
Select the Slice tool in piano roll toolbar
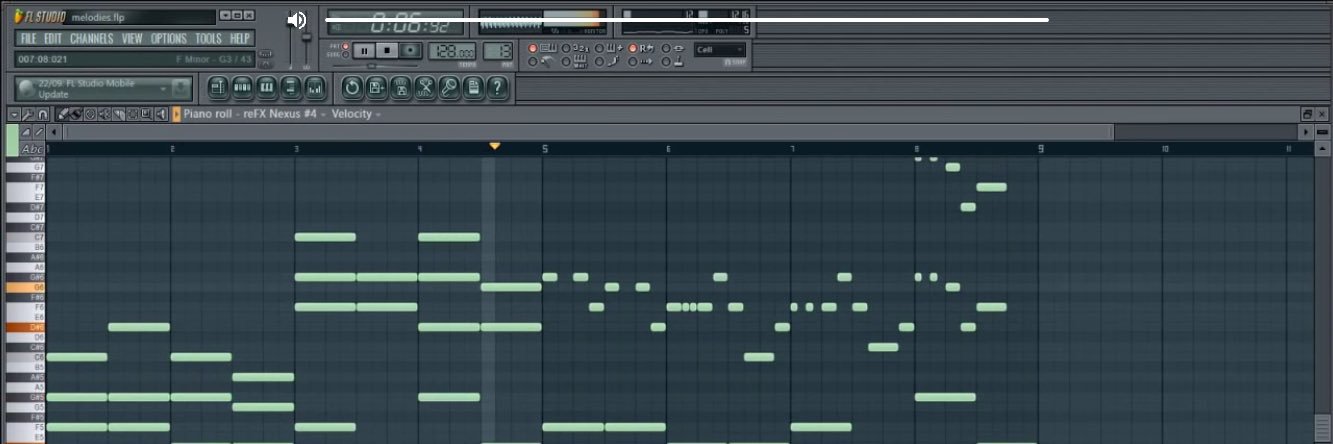[x=119, y=114]
